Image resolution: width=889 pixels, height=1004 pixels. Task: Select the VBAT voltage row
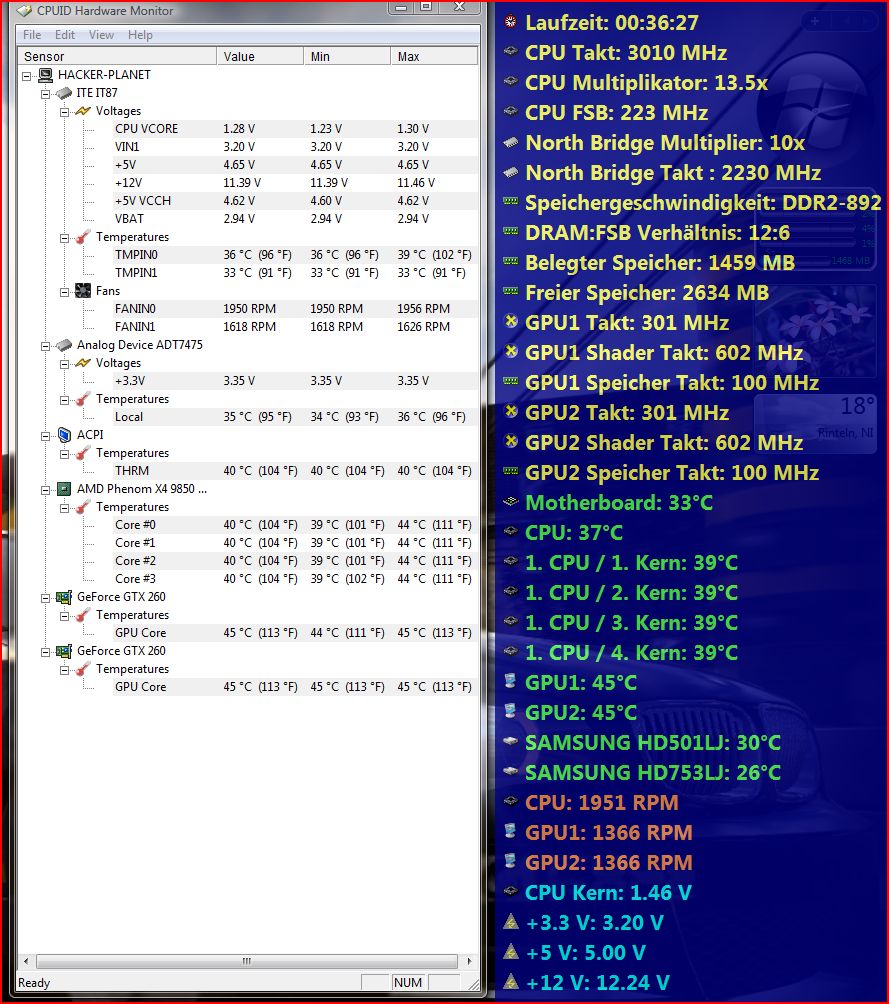295,218
